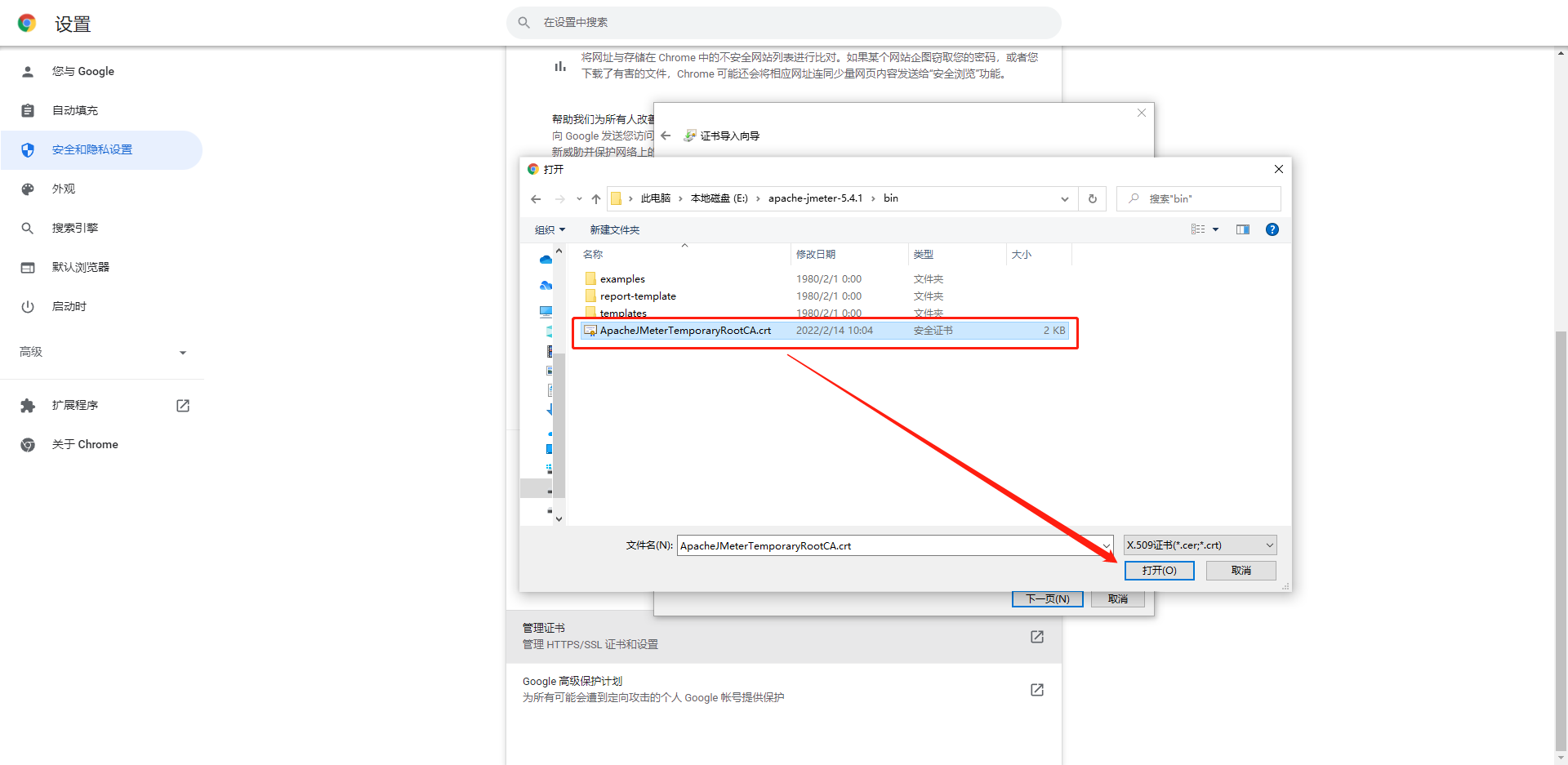Click the Chrome icon for 关于 Chrome

tap(28, 445)
